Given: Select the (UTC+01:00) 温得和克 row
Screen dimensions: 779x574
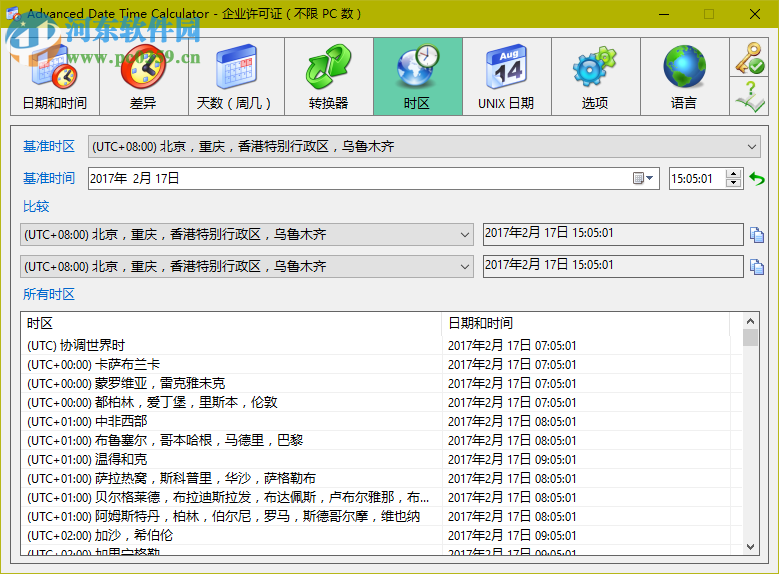Looking at the screenshot, I should [x=382, y=459].
